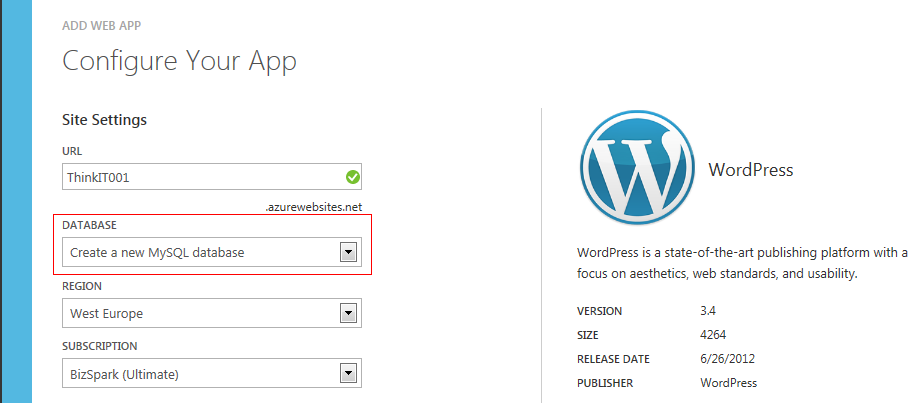The width and height of the screenshot is (915, 403).
Task: Click the WordPress description paragraph
Action: (x=742, y=263)
